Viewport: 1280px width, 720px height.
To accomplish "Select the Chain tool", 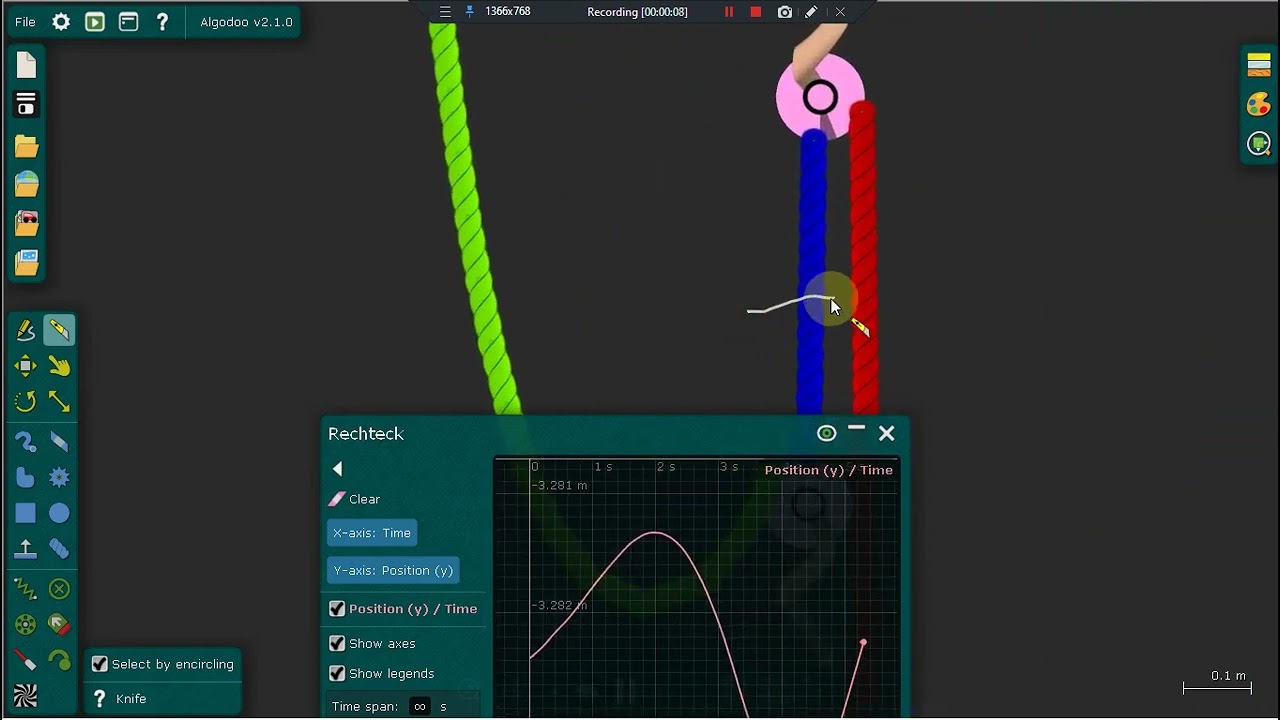I will tap(59, 549).
